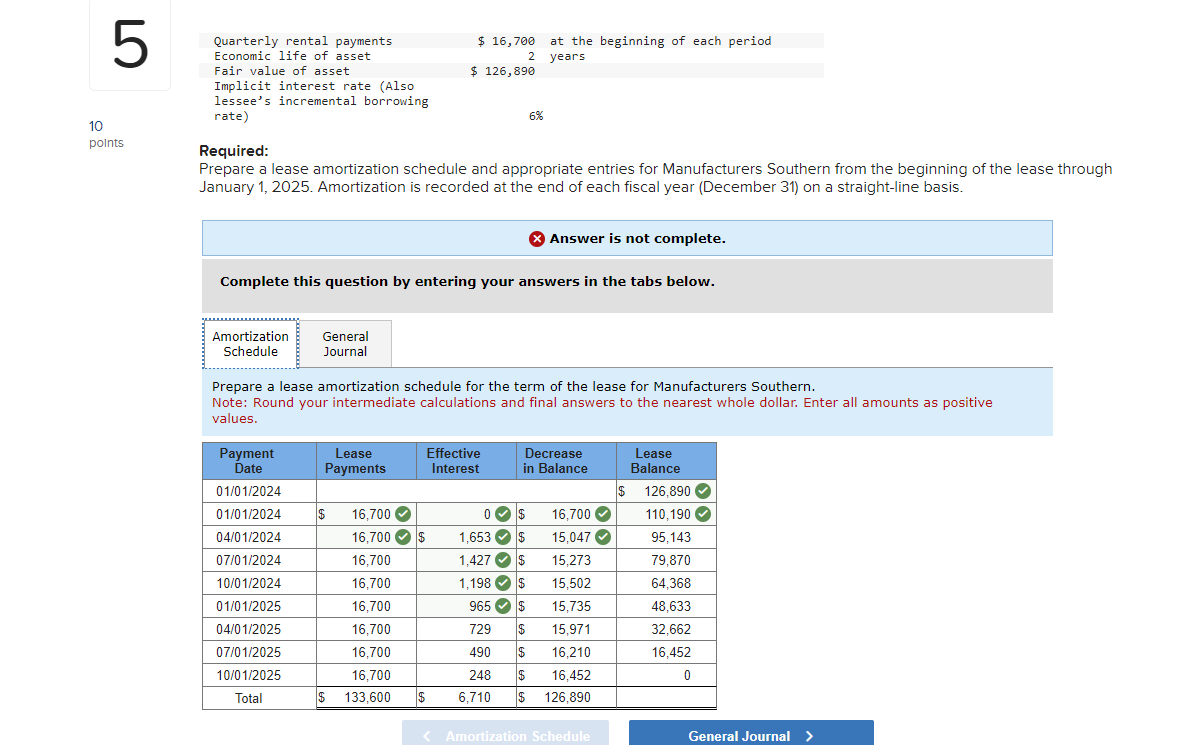Click the question number 5 box
This screenshot has width=1184, height=745.
pyautogui.click(x=130, y=45)
